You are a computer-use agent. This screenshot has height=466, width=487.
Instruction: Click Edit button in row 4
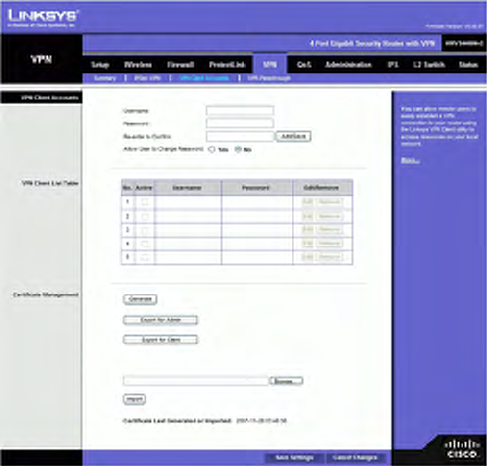pyautogui.click(x=307, y=244)
